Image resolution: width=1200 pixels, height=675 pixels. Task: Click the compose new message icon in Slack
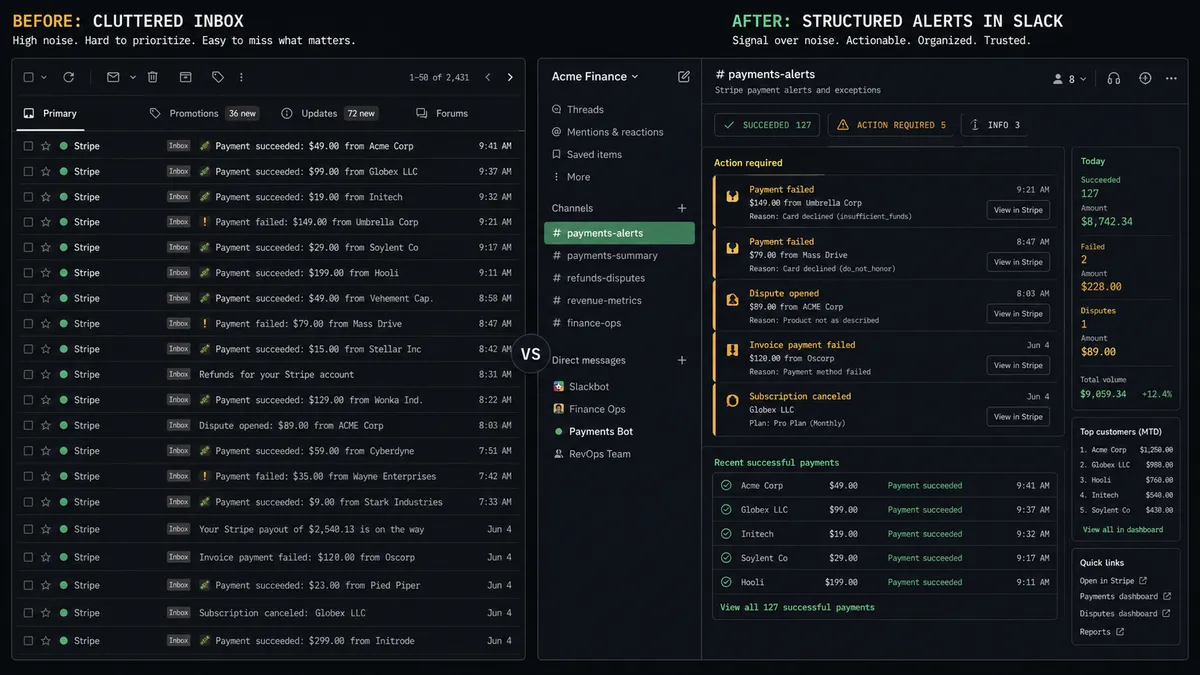(x=684, y=76)
